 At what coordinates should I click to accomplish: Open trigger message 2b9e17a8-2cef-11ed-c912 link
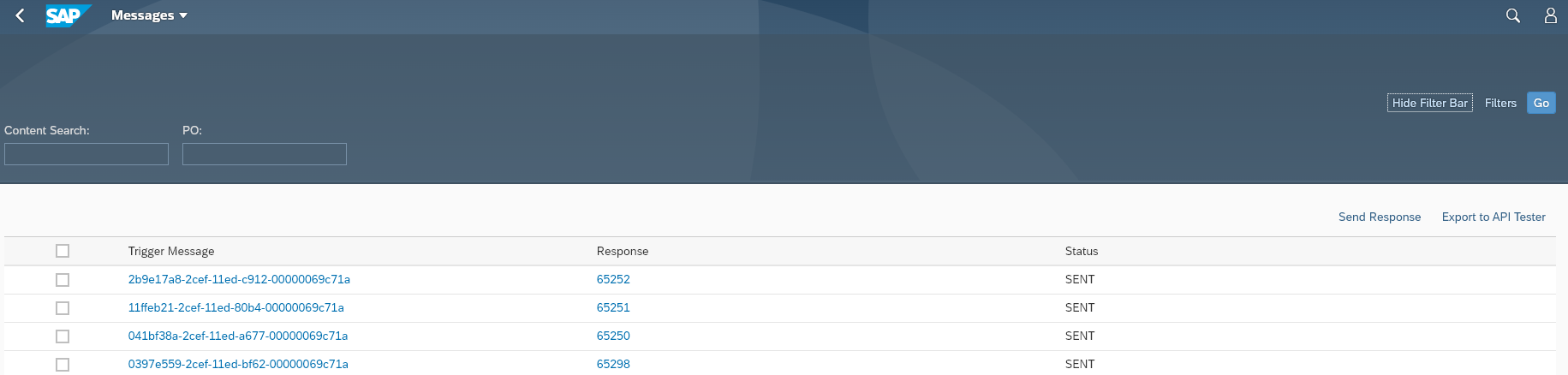tap(239, 279)
